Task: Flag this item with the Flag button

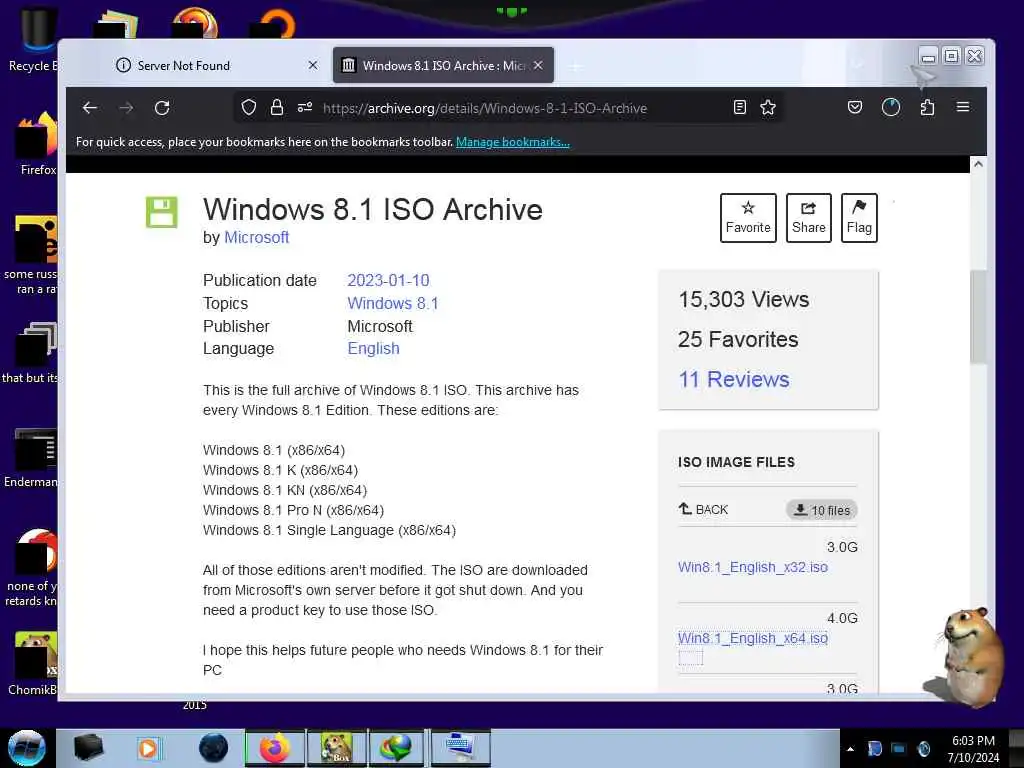Action: [859, 217]
